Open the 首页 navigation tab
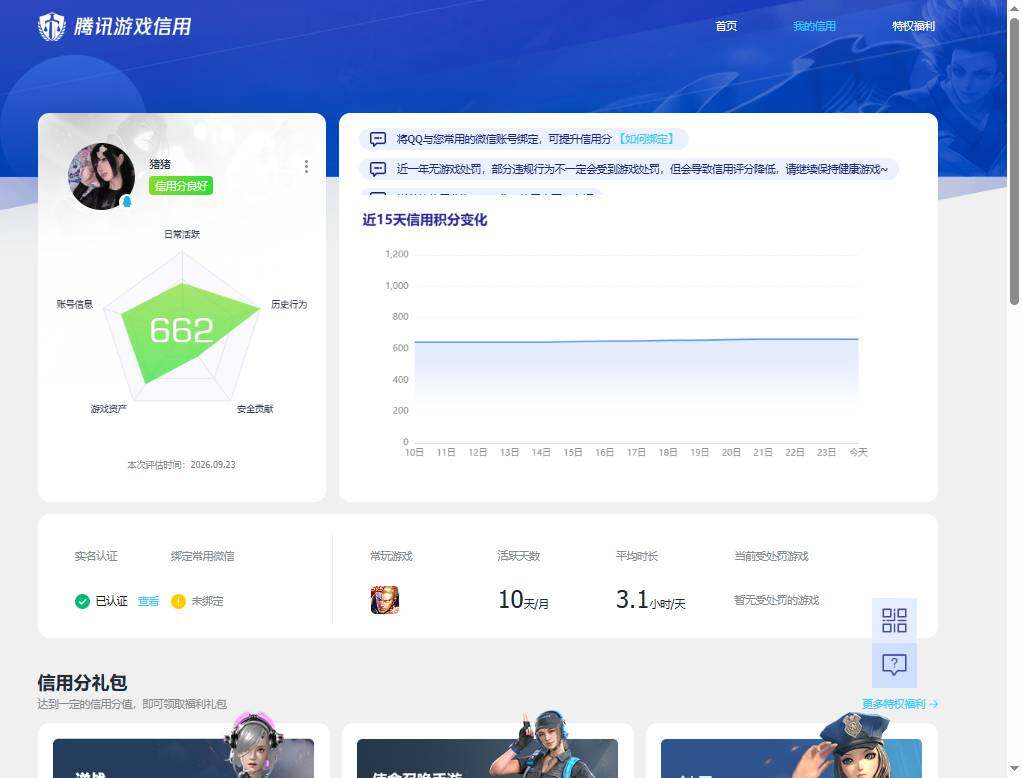 click(726, 26)
